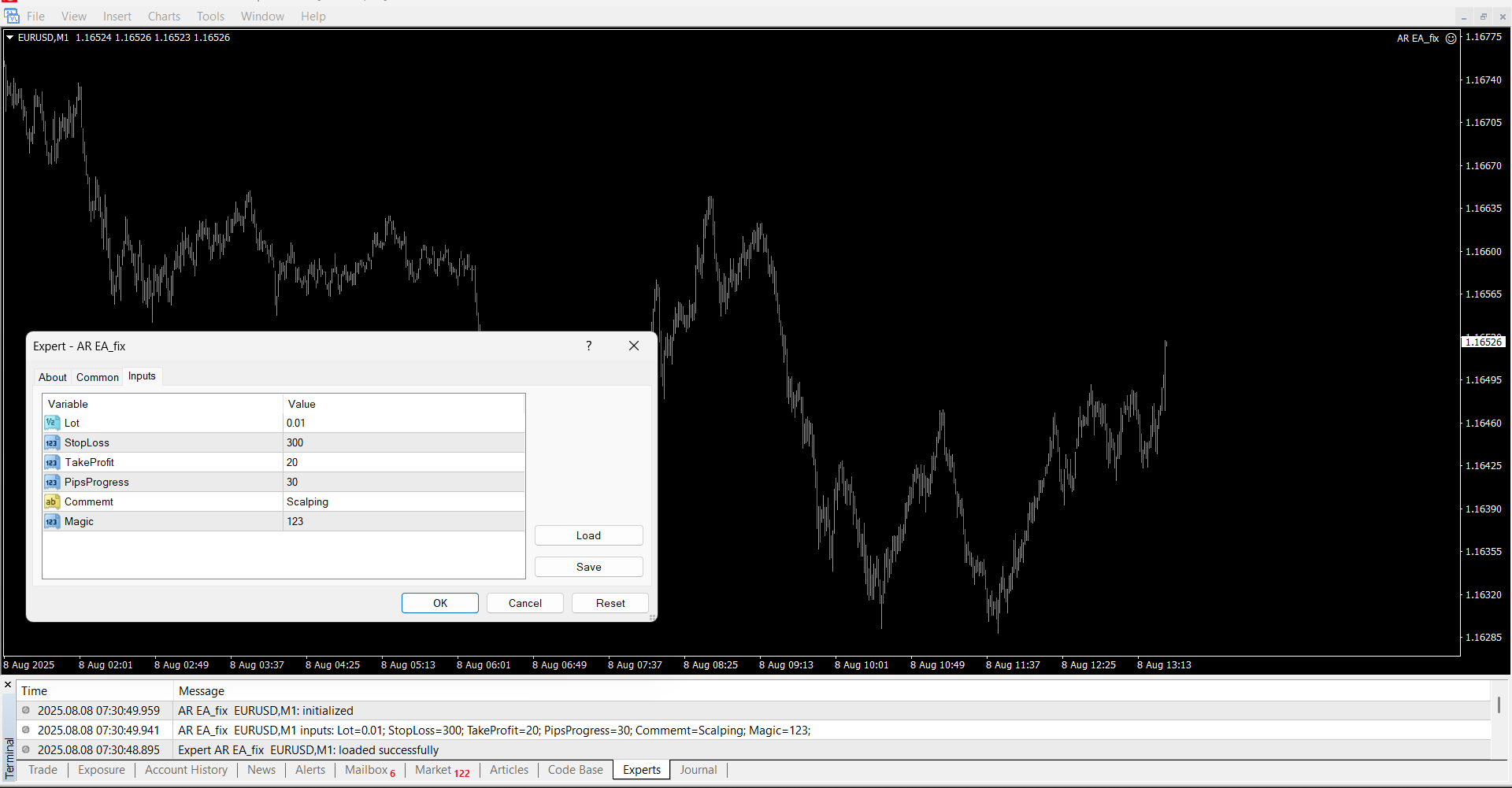The width and height of the screenshot is (1512, 788).
Task: Open the Journal tab in Terminal
Action: coord(698,770)
